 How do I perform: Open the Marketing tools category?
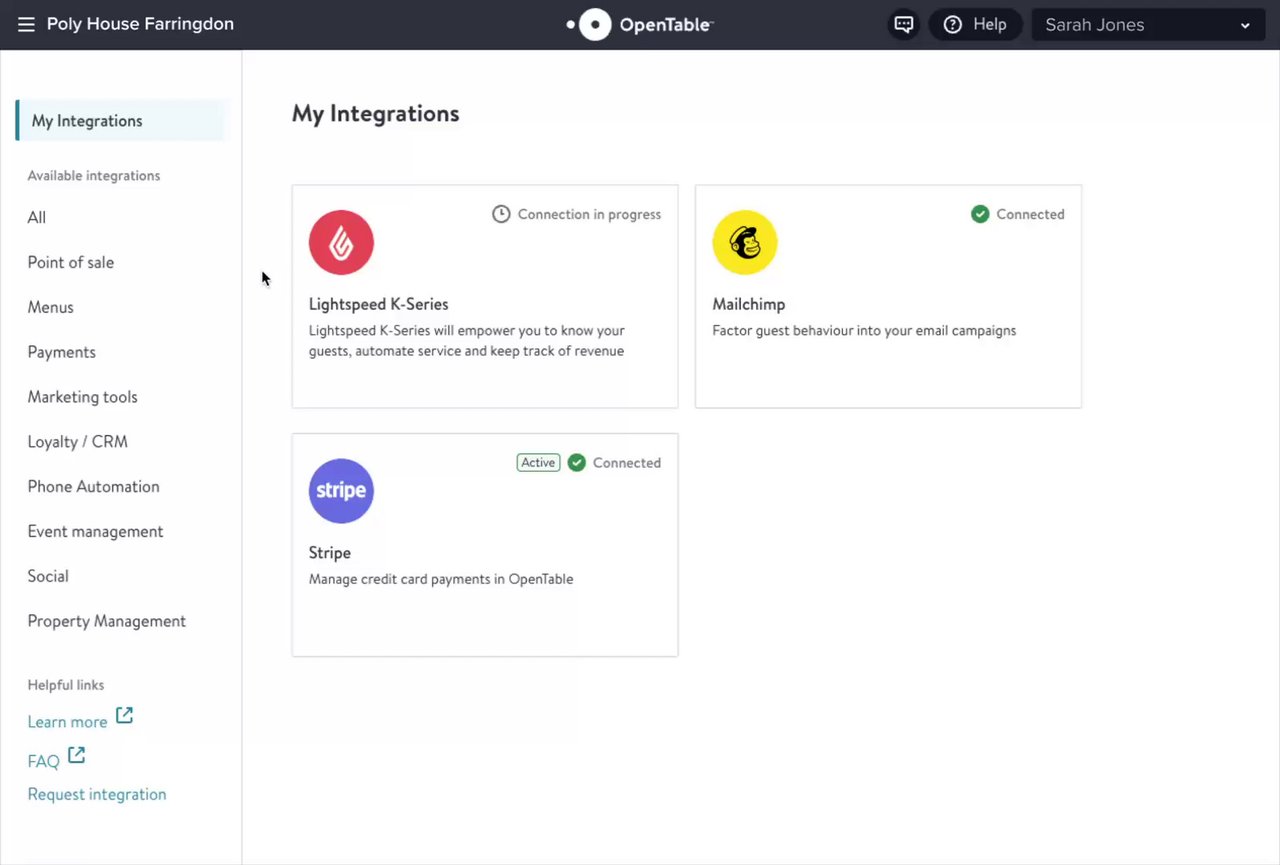point(83,397)
